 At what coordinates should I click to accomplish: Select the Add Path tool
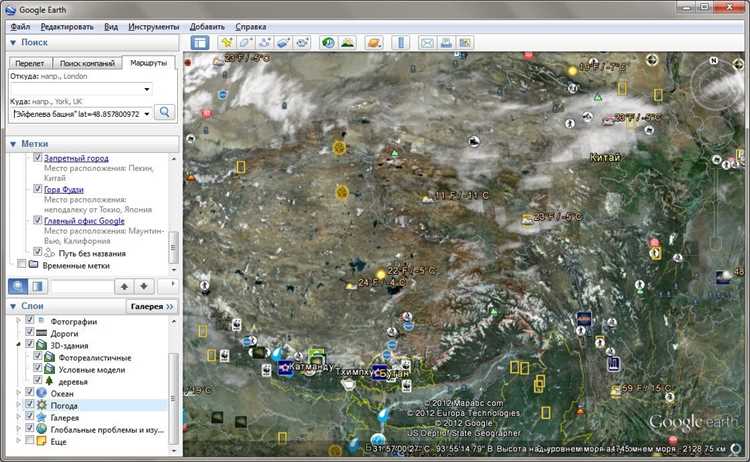pos(265,43)
